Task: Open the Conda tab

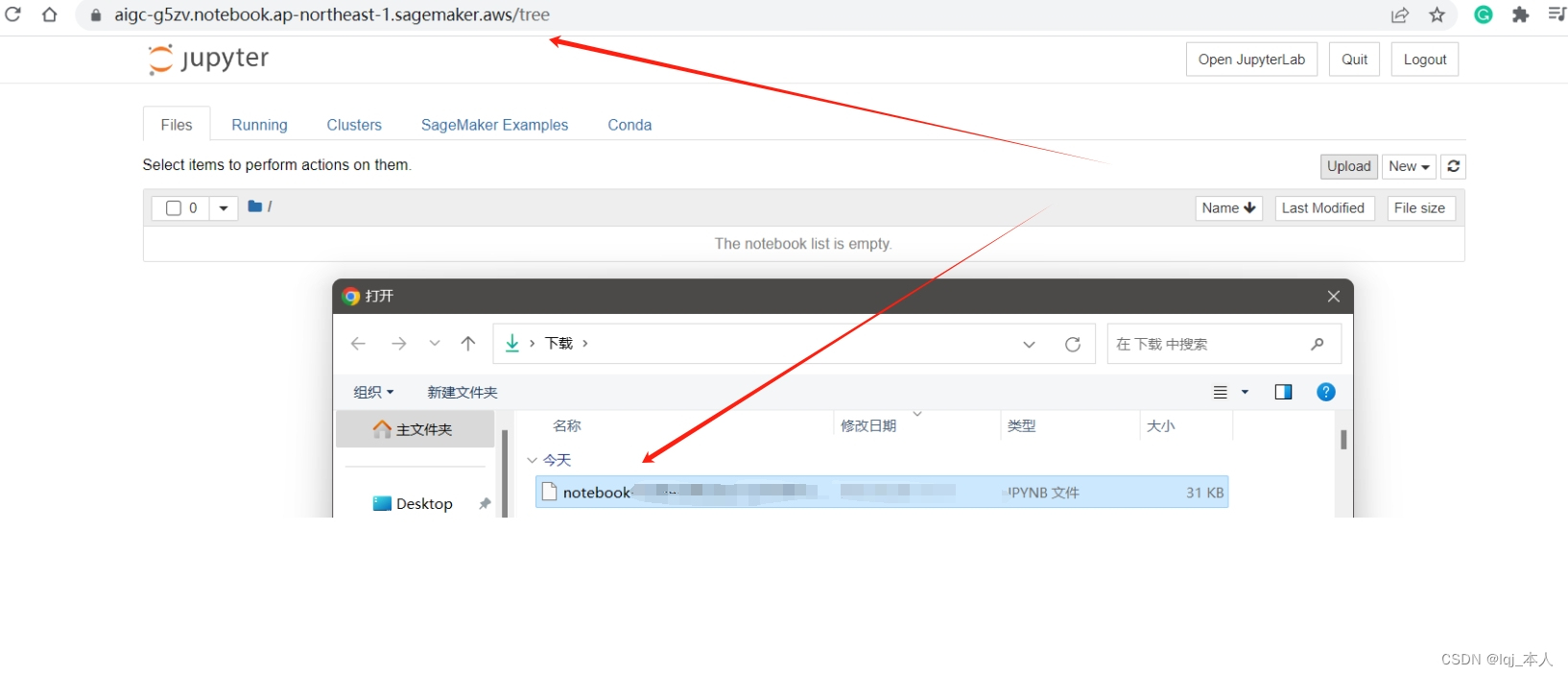Action: pos(630,125)
